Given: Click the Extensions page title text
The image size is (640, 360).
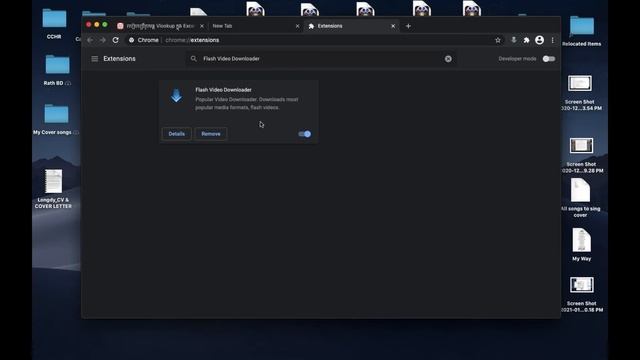Looking at the screenshot, I should (x=119, y=59).
